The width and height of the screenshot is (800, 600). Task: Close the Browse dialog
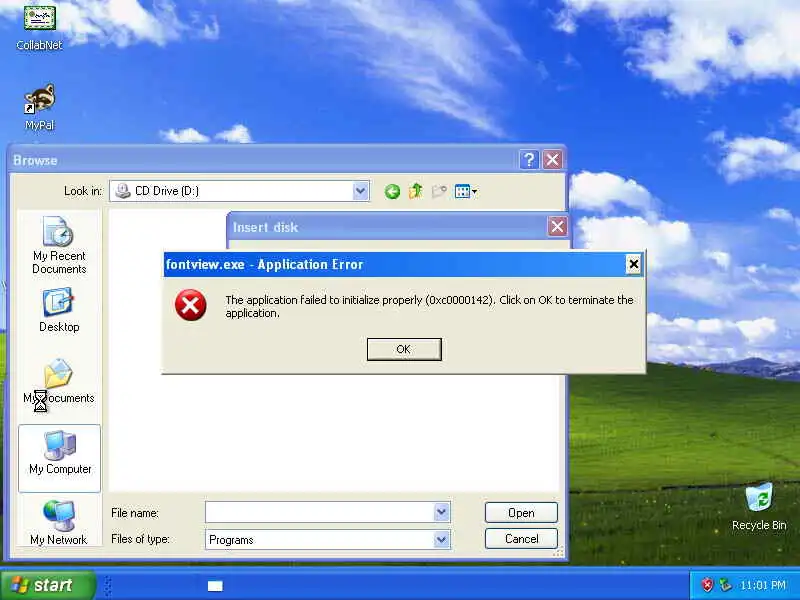tap(553, 160)
